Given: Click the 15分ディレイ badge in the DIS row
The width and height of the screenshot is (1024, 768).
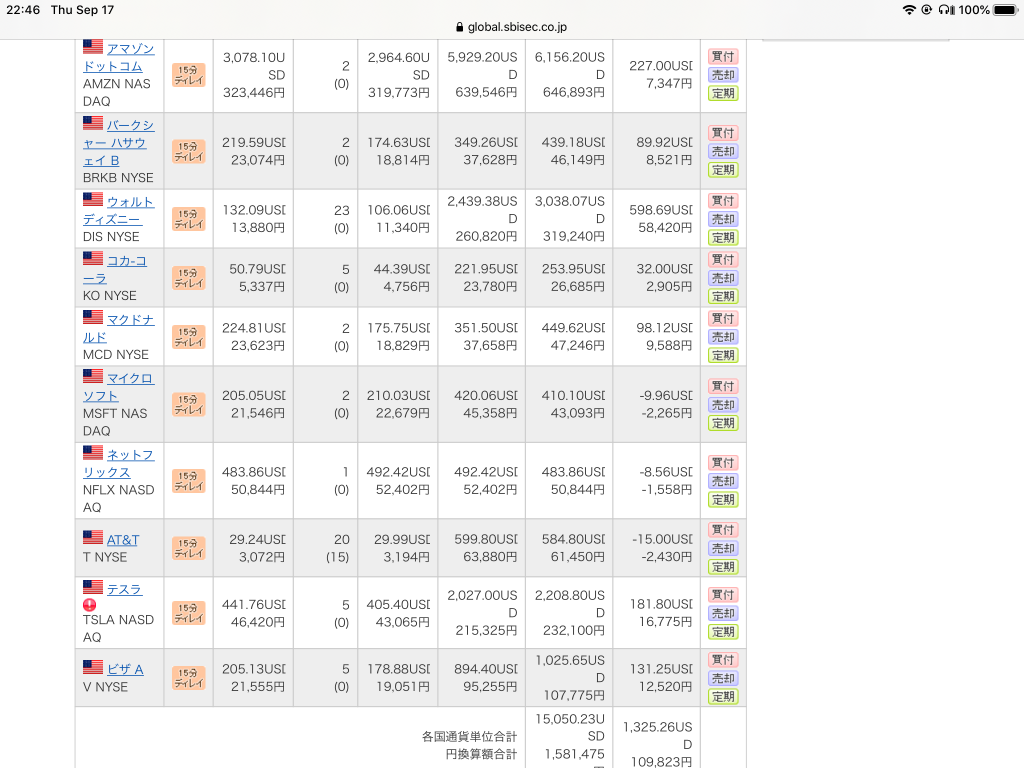Looking at the screenshot, I should pyautogui.click(x=189, y=219).
